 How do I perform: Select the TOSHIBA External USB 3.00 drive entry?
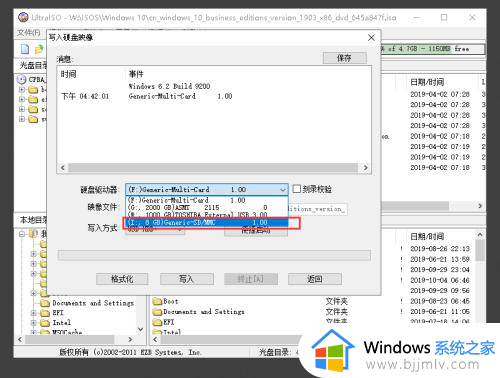click(206, 214)
